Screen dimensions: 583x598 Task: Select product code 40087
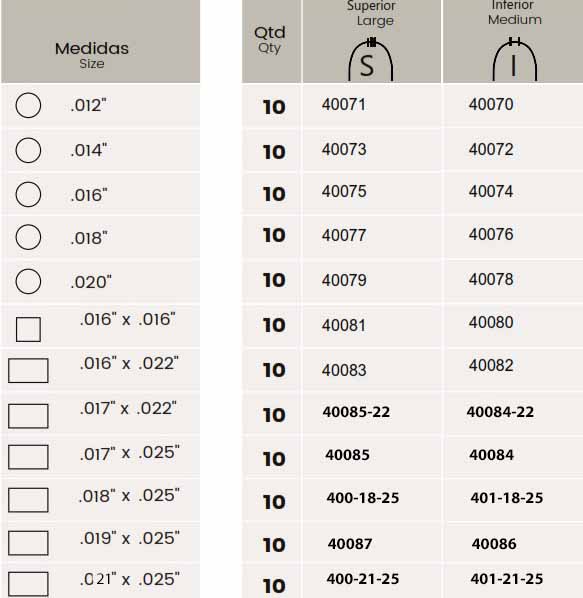click(x=350, y=544)
